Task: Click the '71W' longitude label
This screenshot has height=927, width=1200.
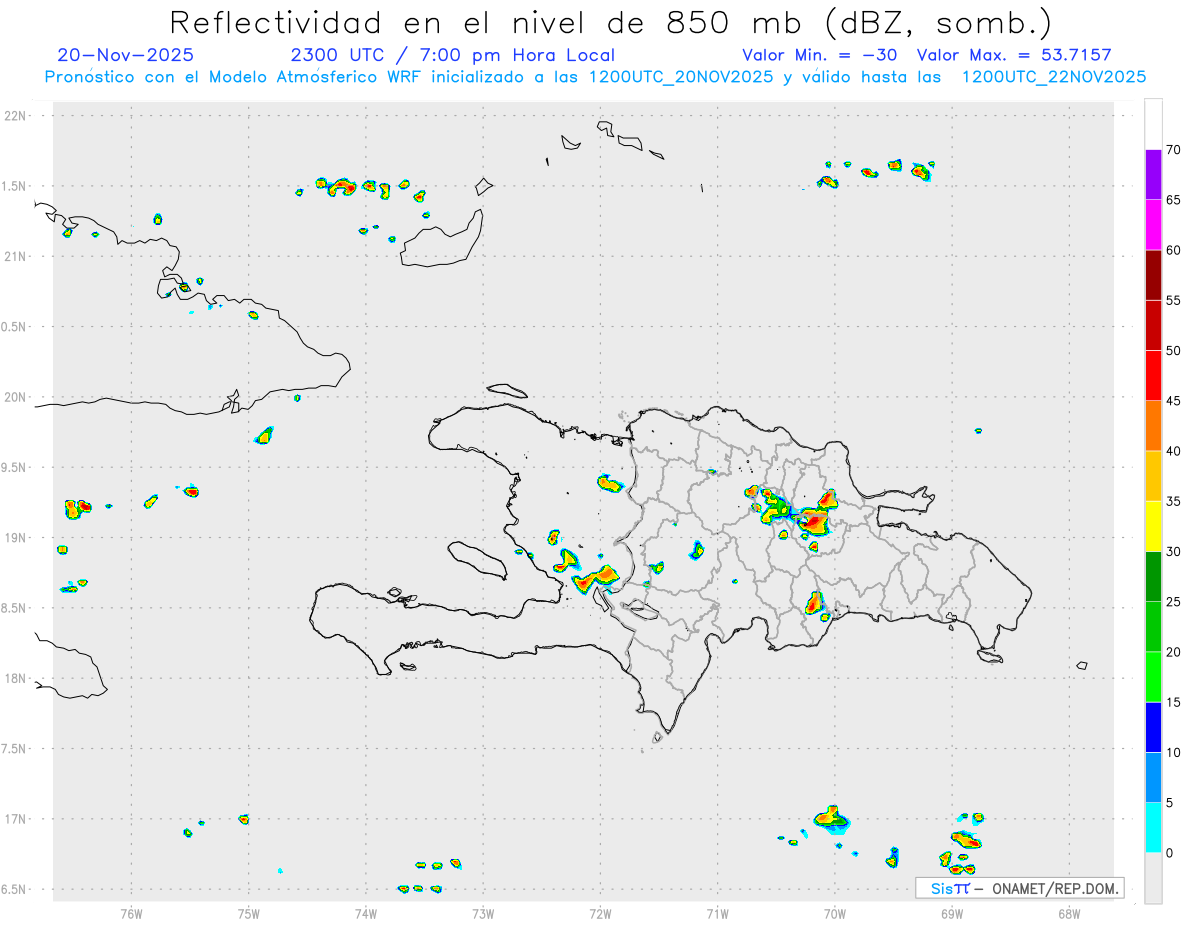Action: (717, 913)
